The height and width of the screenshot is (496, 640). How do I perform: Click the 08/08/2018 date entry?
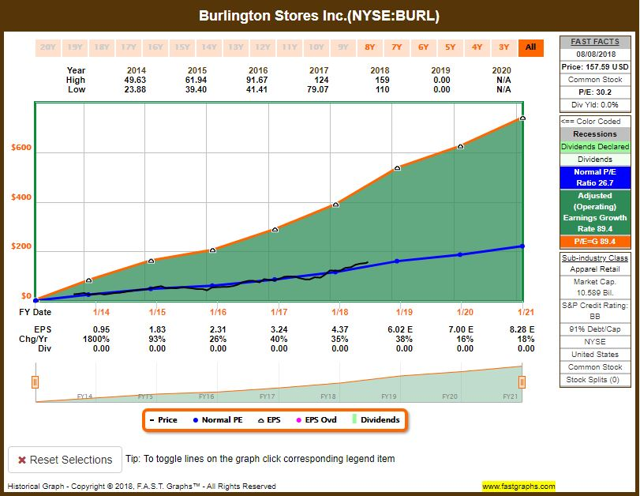pos(595,54)
